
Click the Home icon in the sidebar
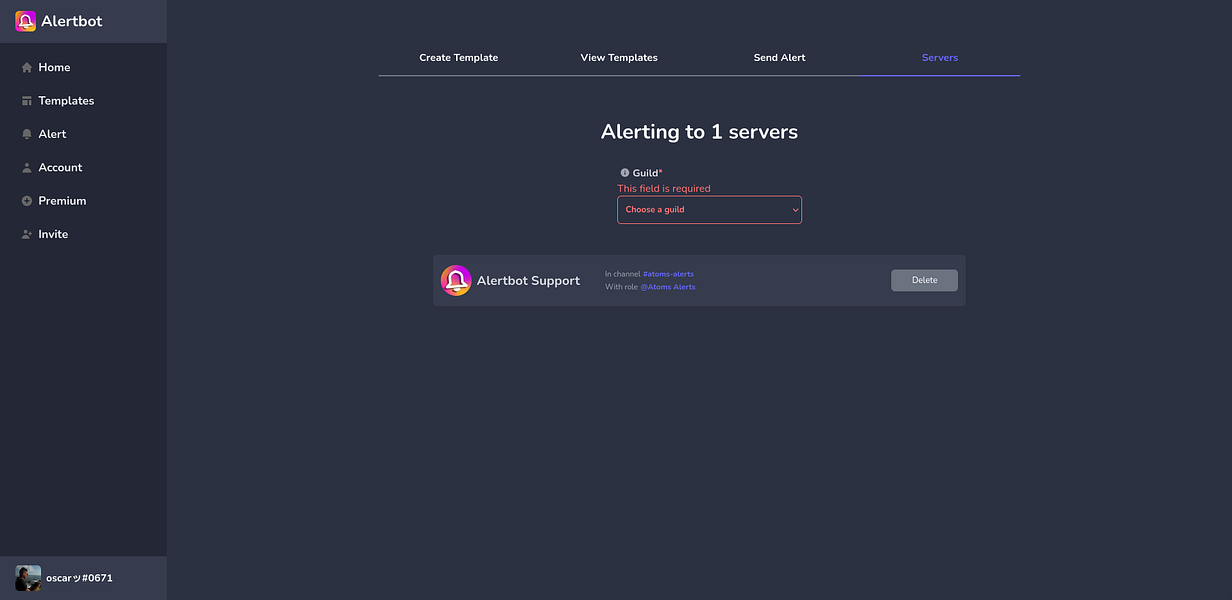pyautogui.click(x=26, y=67)
